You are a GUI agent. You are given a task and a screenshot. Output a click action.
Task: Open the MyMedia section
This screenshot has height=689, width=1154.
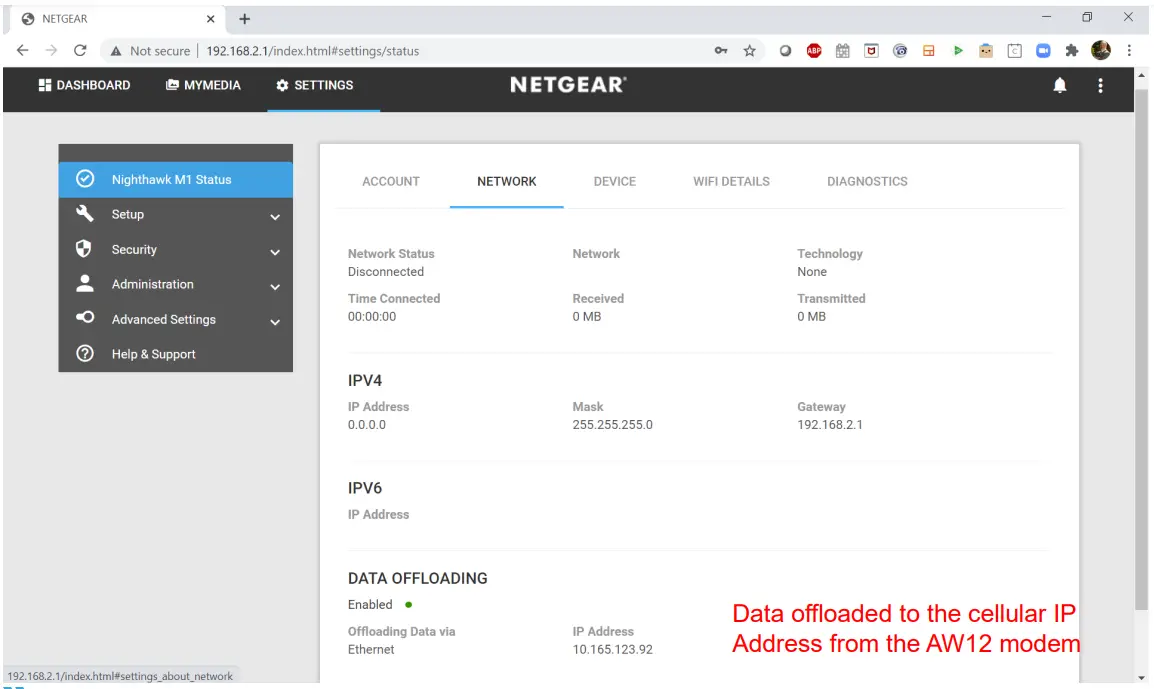point(203,85)
